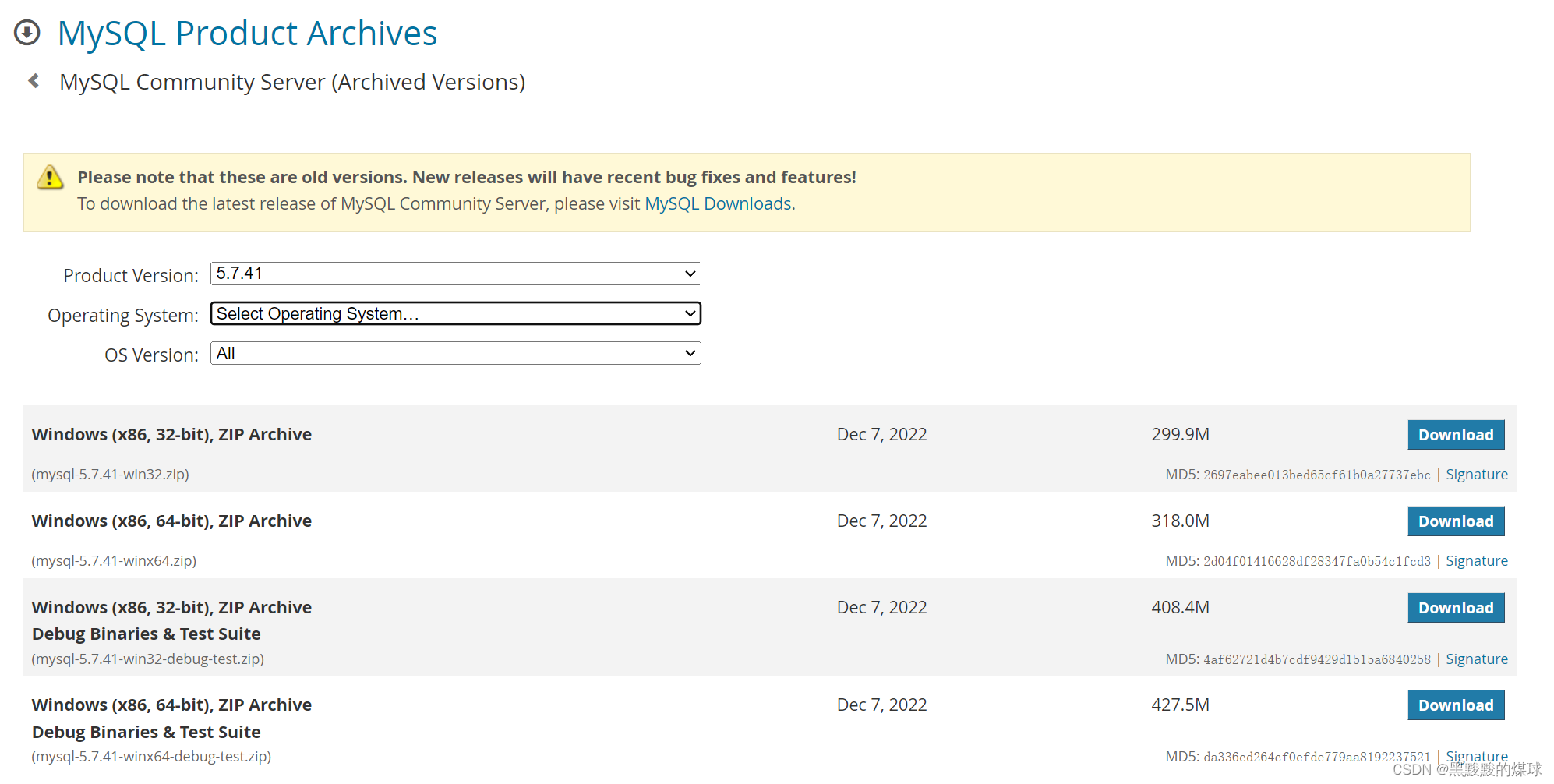1554x784 pixels.
Task: Click the Windows (x86, 64-bit) ZIP Archive row title
Action: 171,521
